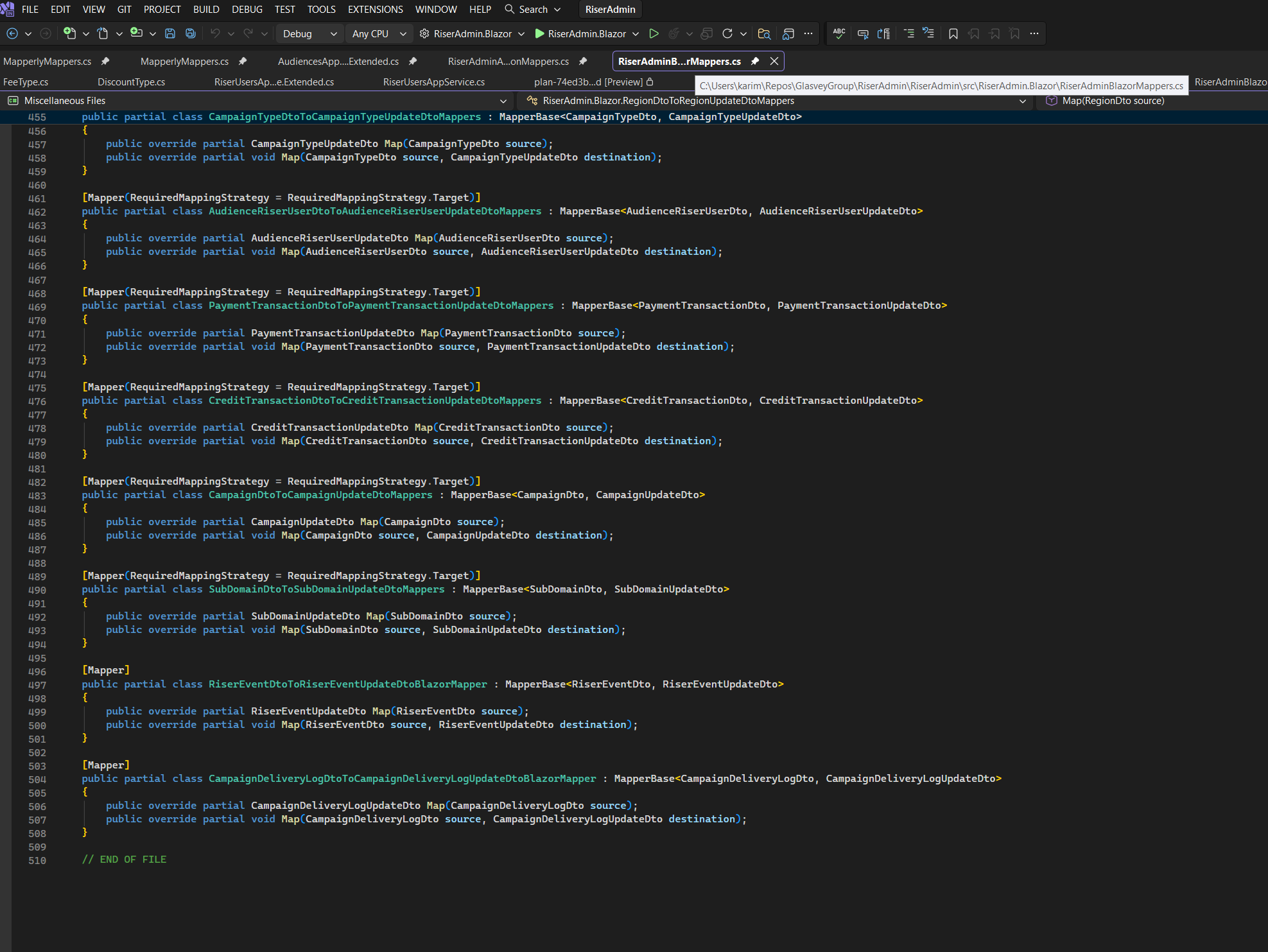Toggle pin on AudiencesApp...Extended.cs tab
The image size is (1268, 952).
(x=413, y=61)
